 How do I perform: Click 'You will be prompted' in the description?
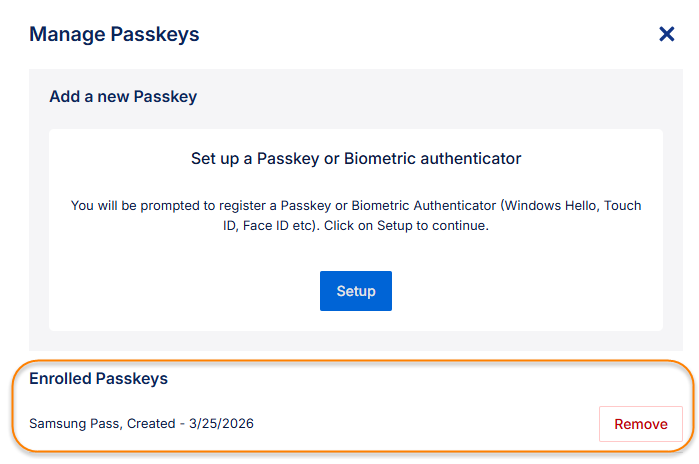135,206
